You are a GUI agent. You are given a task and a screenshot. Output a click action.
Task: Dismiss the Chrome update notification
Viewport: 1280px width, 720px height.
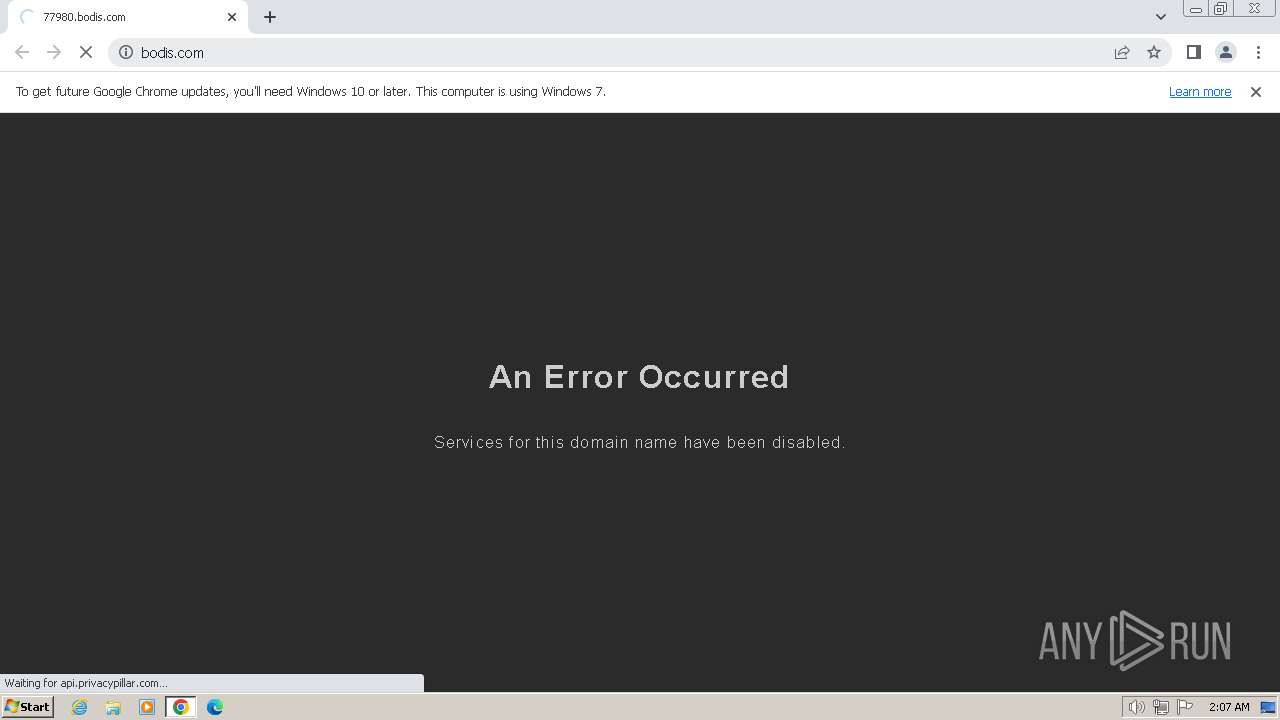tap(1256, 92)
